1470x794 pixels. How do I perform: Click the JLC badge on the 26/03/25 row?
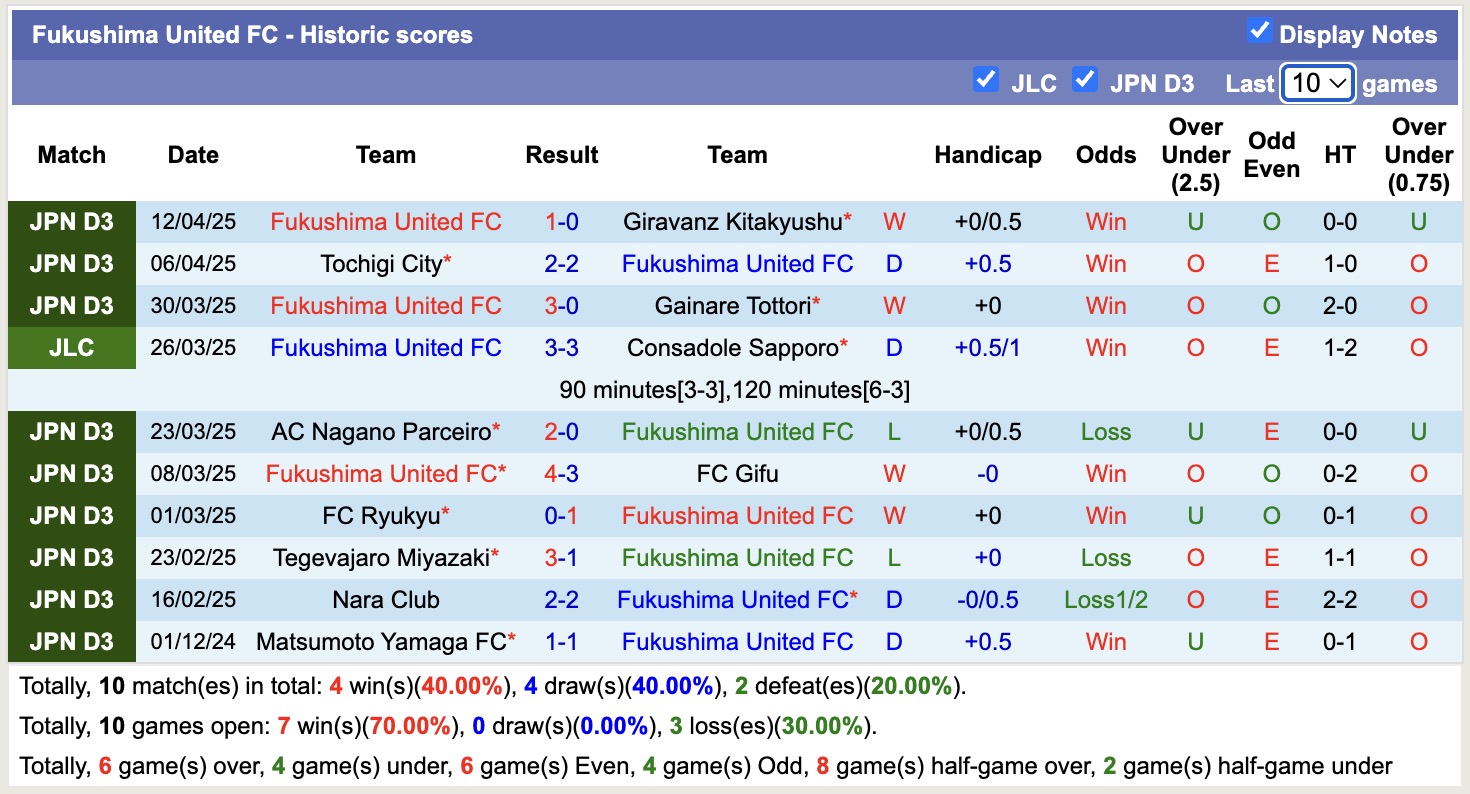pyautogui.click(x=71, y=347)
